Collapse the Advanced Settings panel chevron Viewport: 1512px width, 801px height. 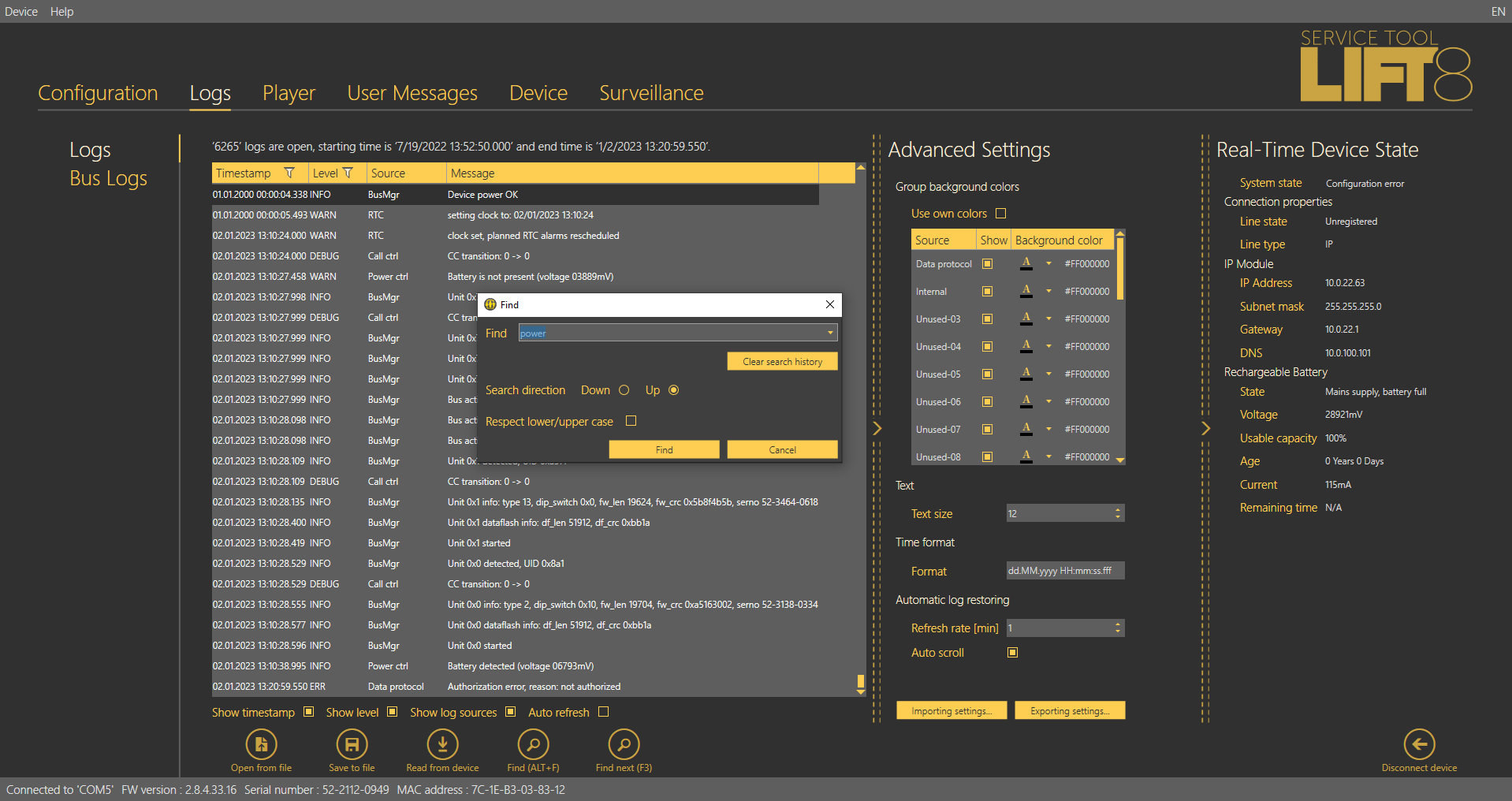click(877, 428)
